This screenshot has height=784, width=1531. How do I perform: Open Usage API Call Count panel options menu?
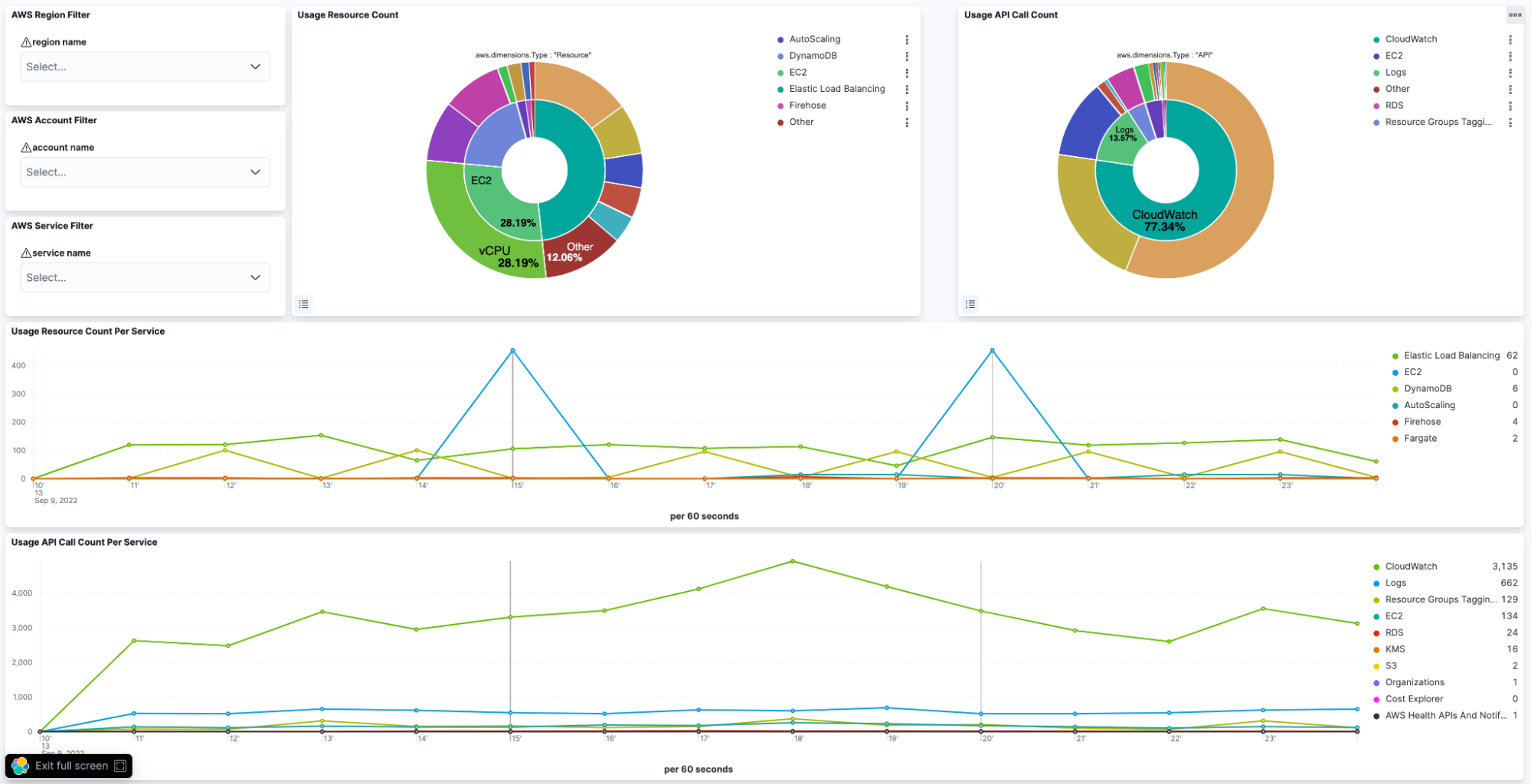pyautogui.click(x=1515, y=15)
